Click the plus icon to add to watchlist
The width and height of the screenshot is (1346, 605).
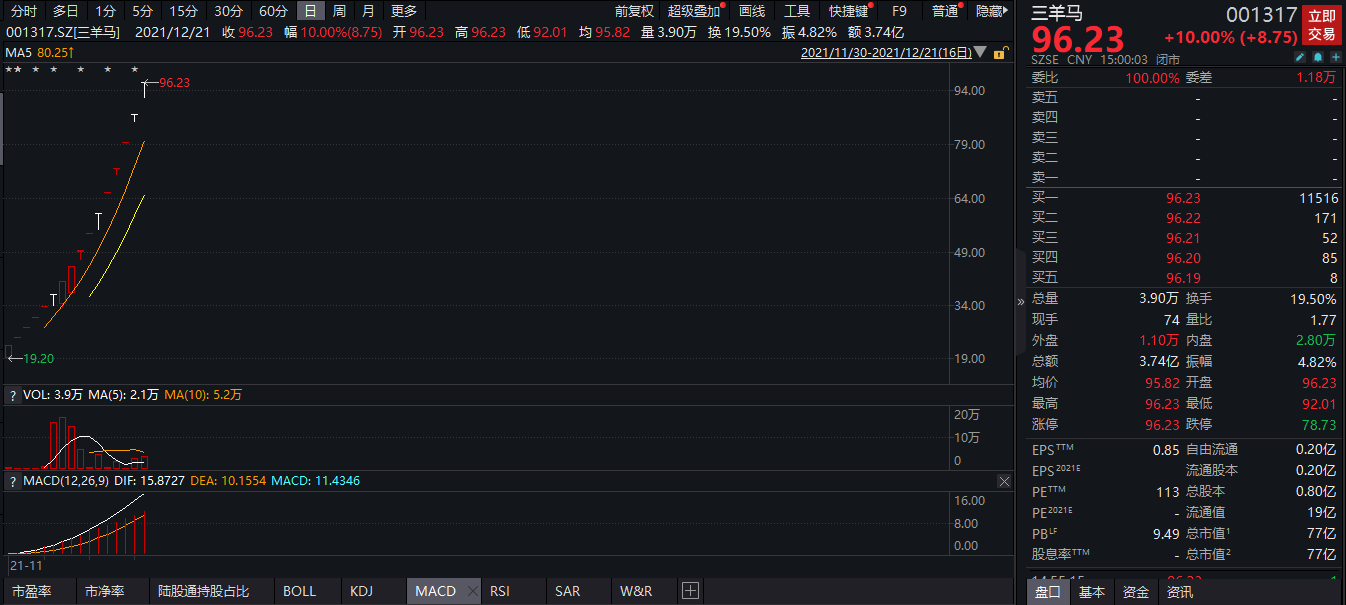tap(1335, 58)
